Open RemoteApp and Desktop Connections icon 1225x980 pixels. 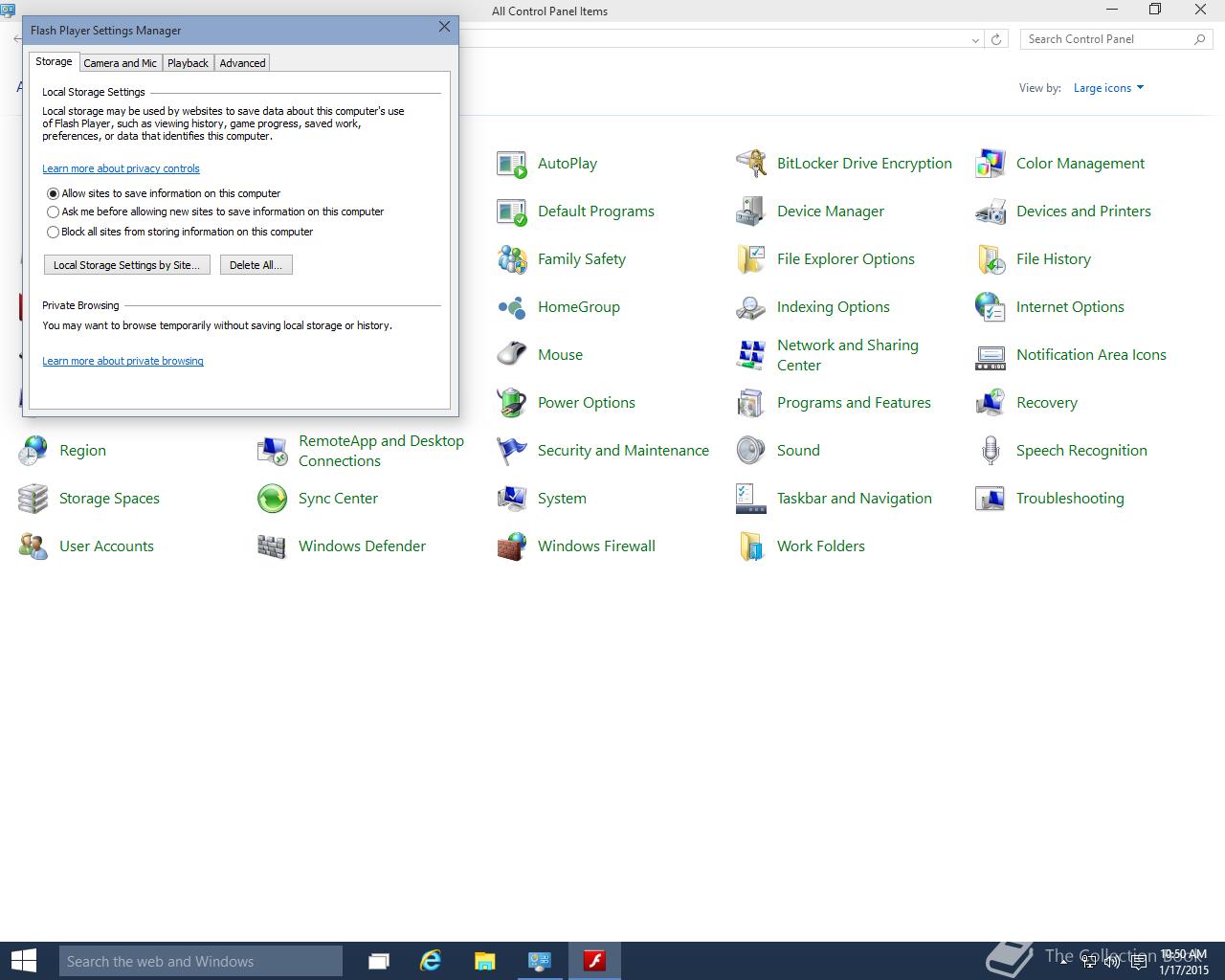point(273,451)
